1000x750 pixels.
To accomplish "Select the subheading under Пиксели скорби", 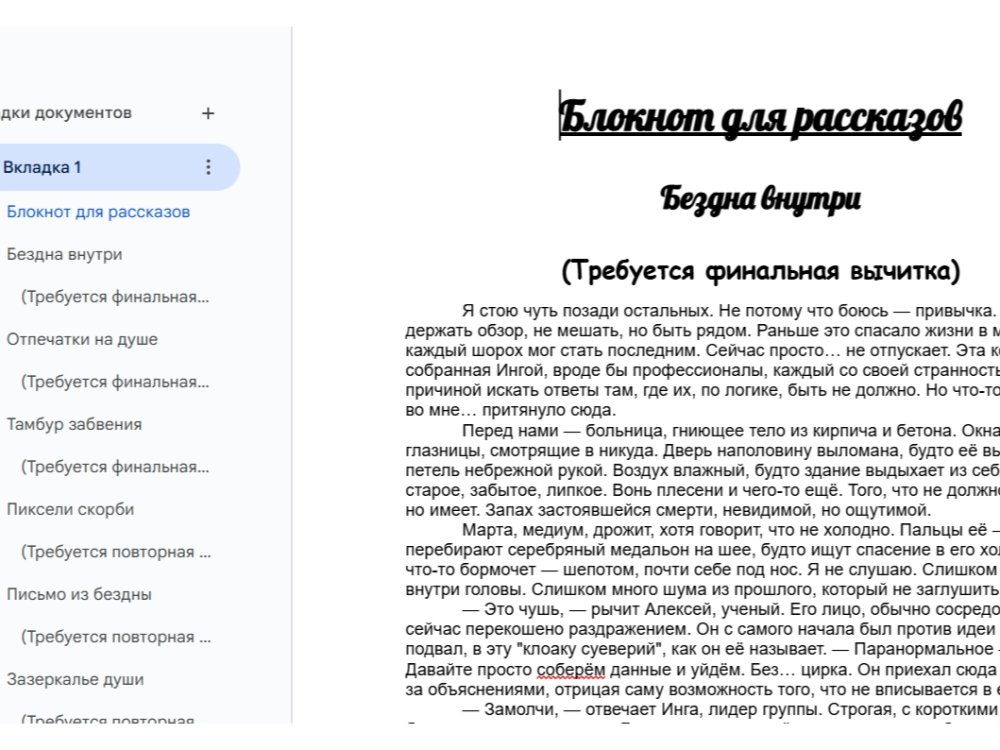I will [115, 552].
